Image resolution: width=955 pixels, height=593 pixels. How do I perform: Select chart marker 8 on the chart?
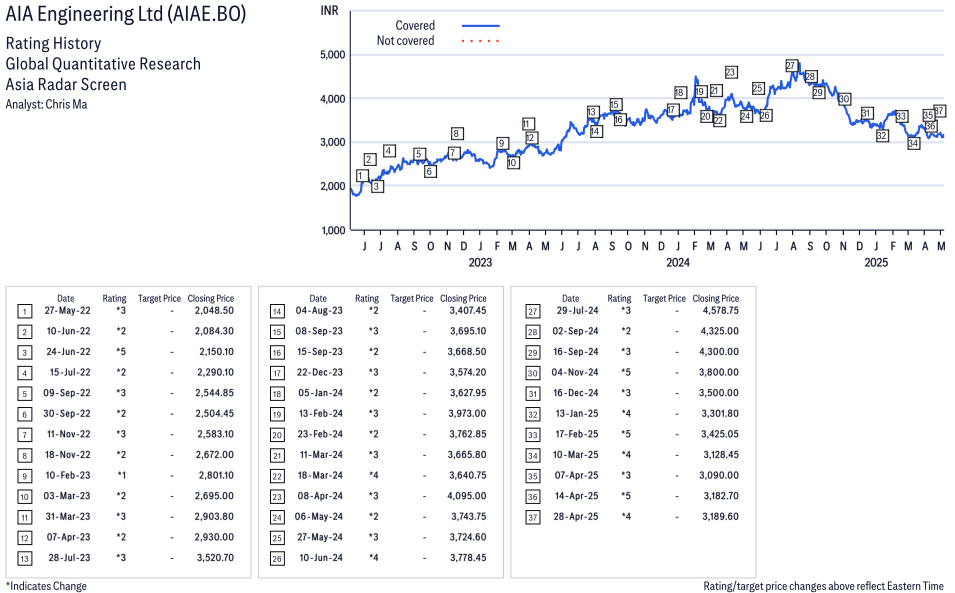457,133
